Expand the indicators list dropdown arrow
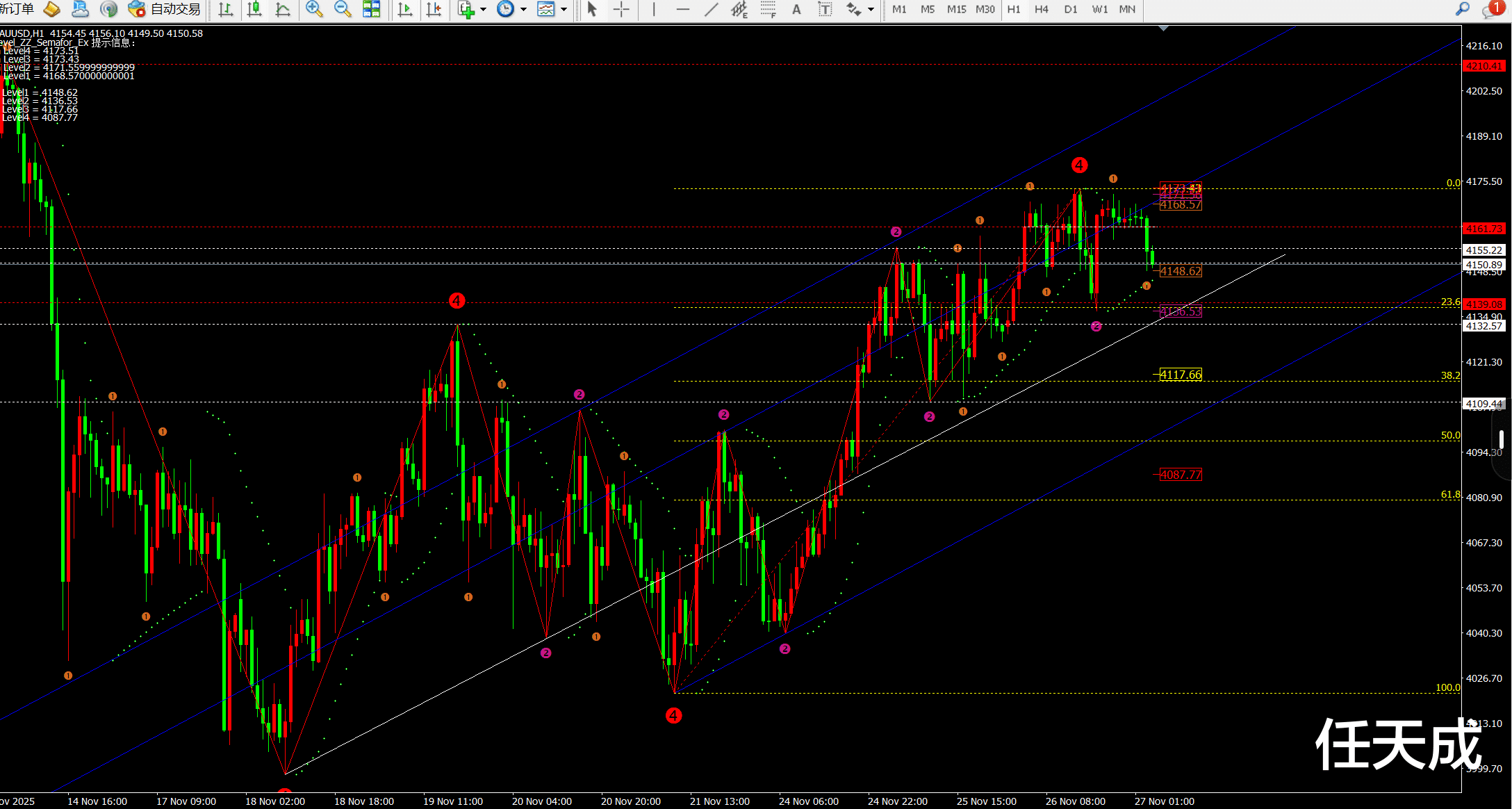 tap(484, 9)
